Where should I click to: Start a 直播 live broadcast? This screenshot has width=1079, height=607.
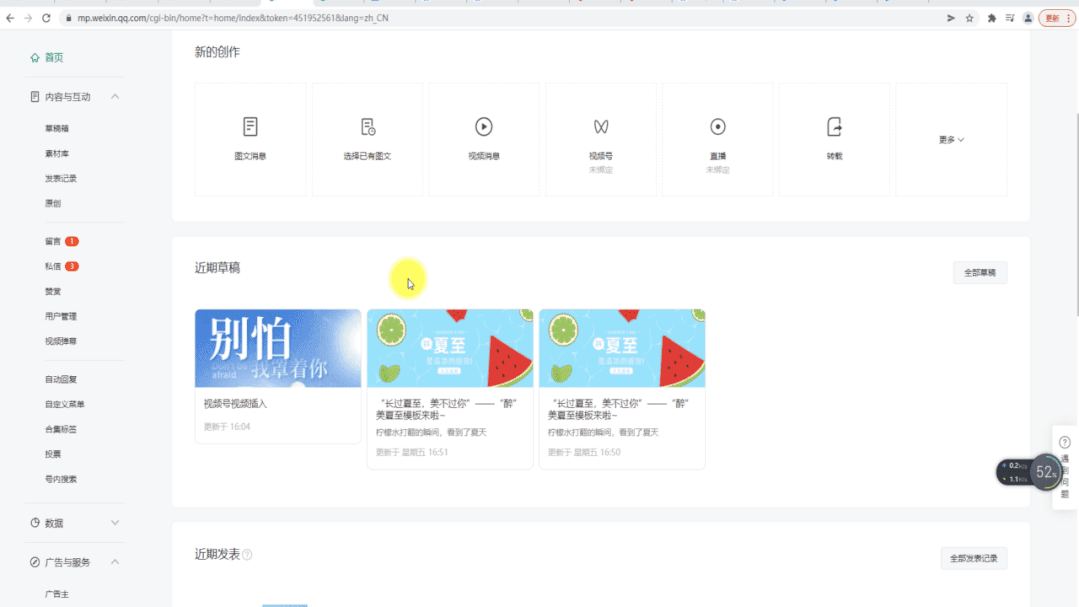[718, 140]
